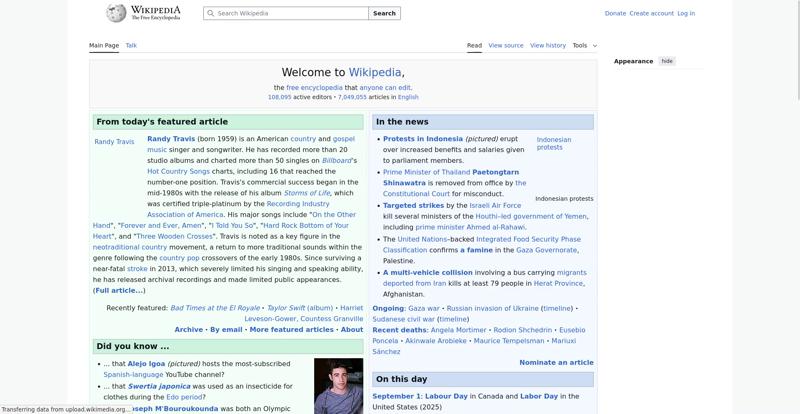The width and height of the screenshot is (800, 414).
Task: Open Nominate an article link
Action: pyautogui.click(x=556, y=363)
